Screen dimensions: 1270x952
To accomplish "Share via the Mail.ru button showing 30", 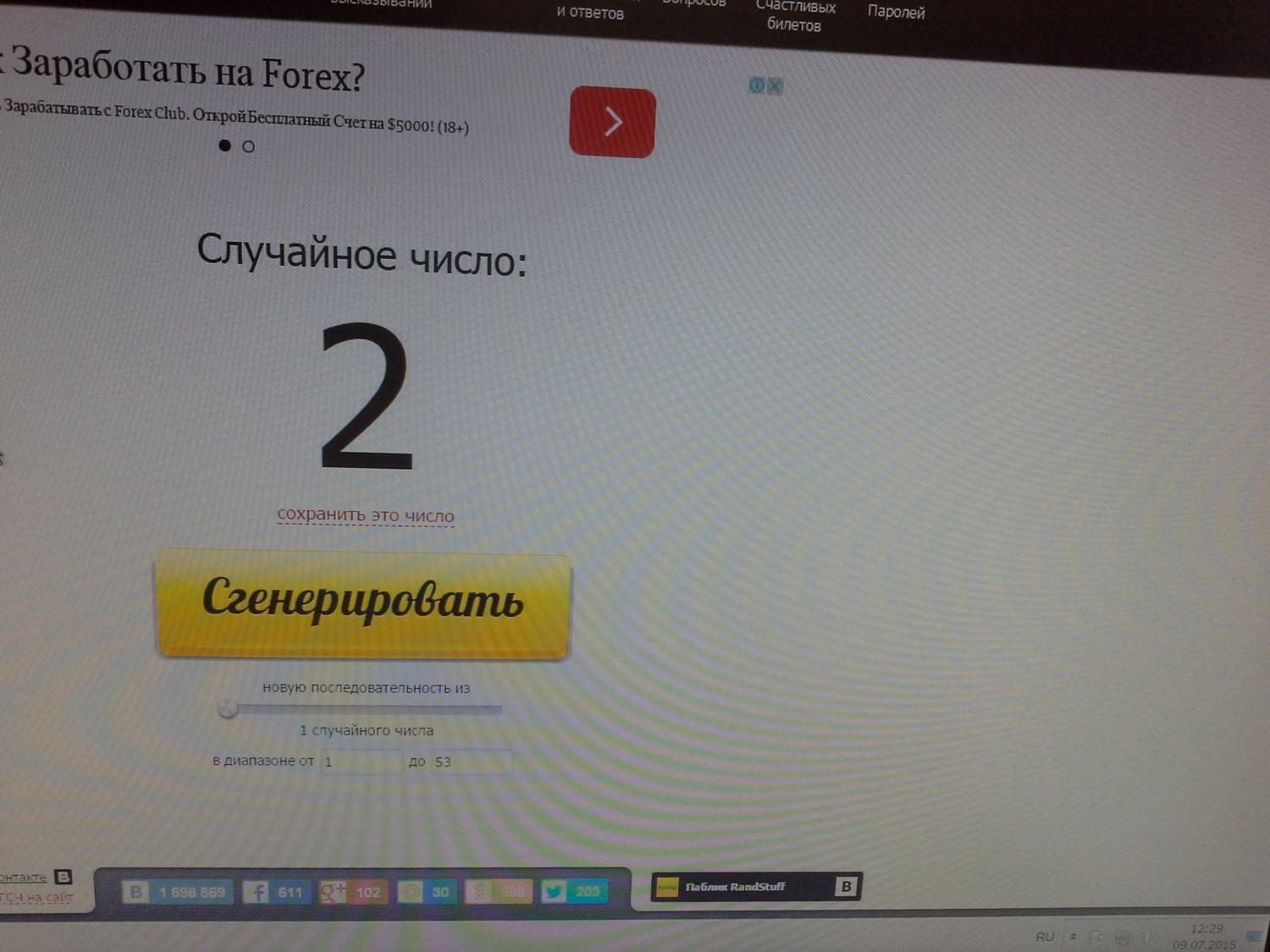I will point(426,892).
